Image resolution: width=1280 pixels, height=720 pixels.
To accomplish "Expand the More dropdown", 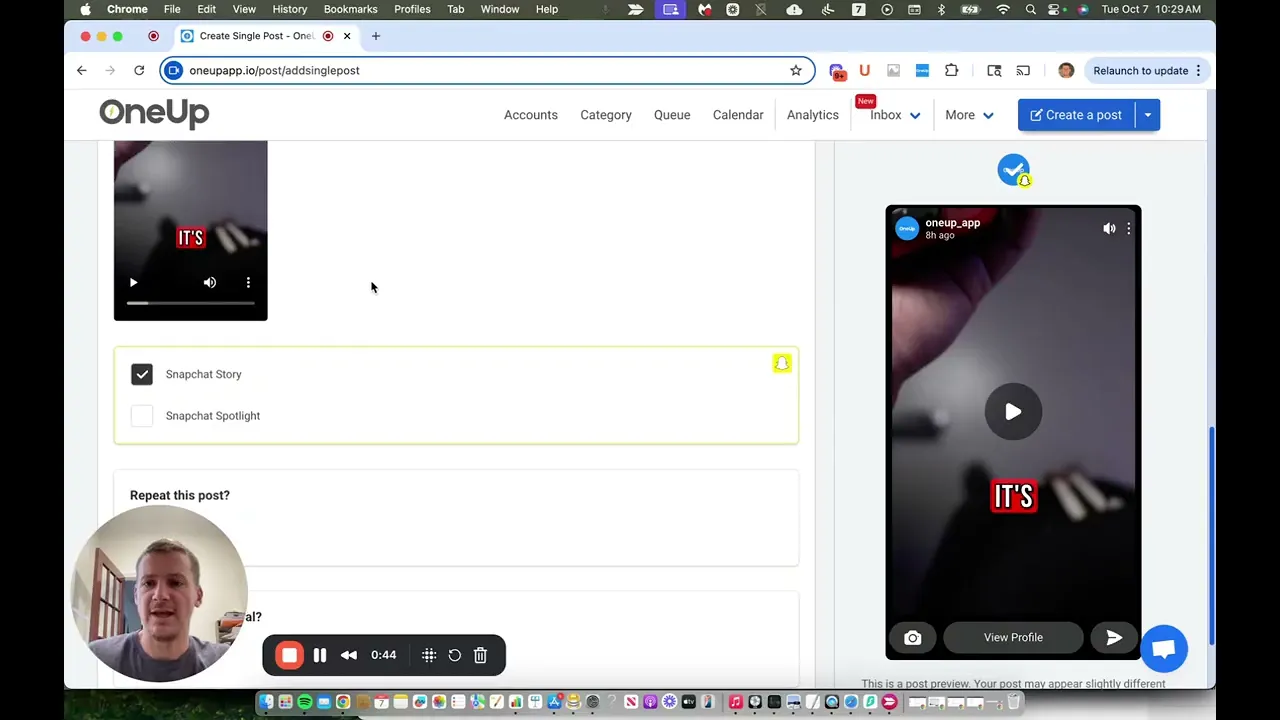I will click(969, 115).
